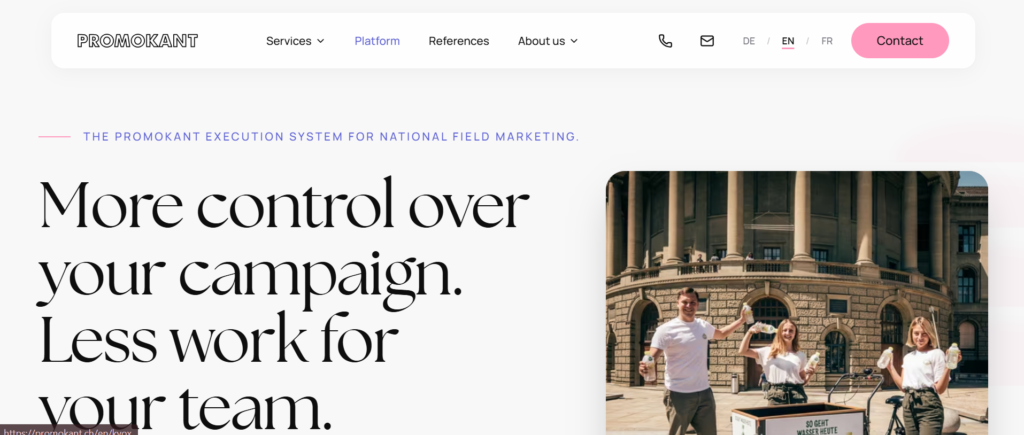Switch language to FR
The height and width of the screenshot is (435, 1024).
[827, 41]
